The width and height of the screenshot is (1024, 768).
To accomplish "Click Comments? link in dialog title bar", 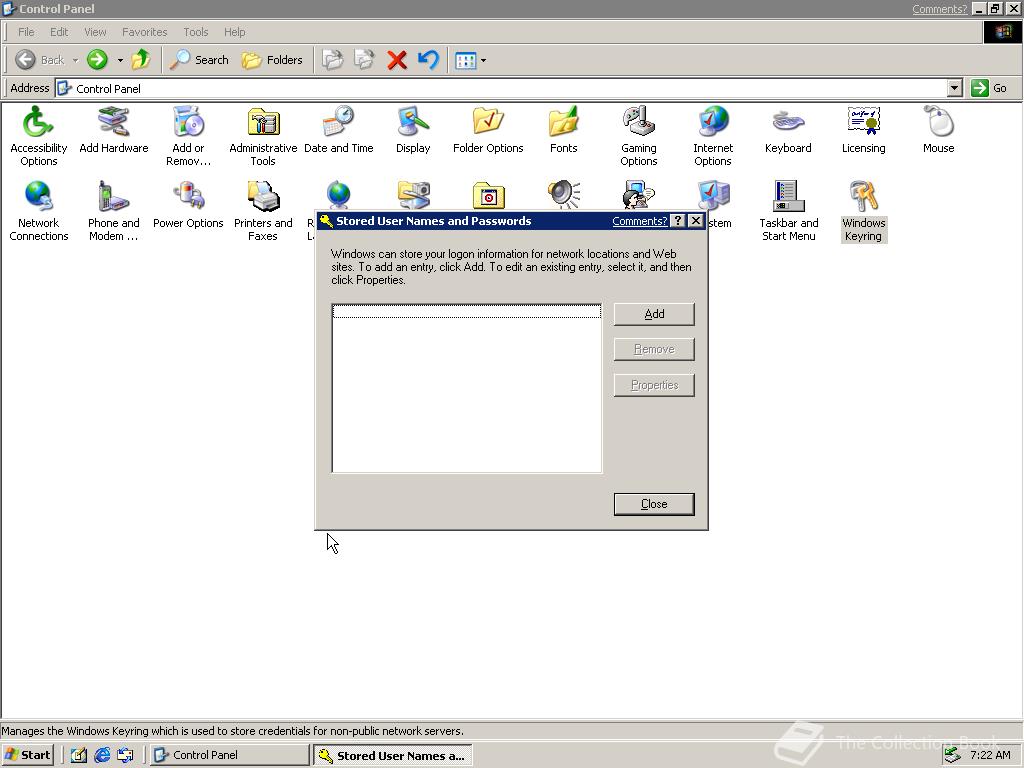I will coord(639,221).
